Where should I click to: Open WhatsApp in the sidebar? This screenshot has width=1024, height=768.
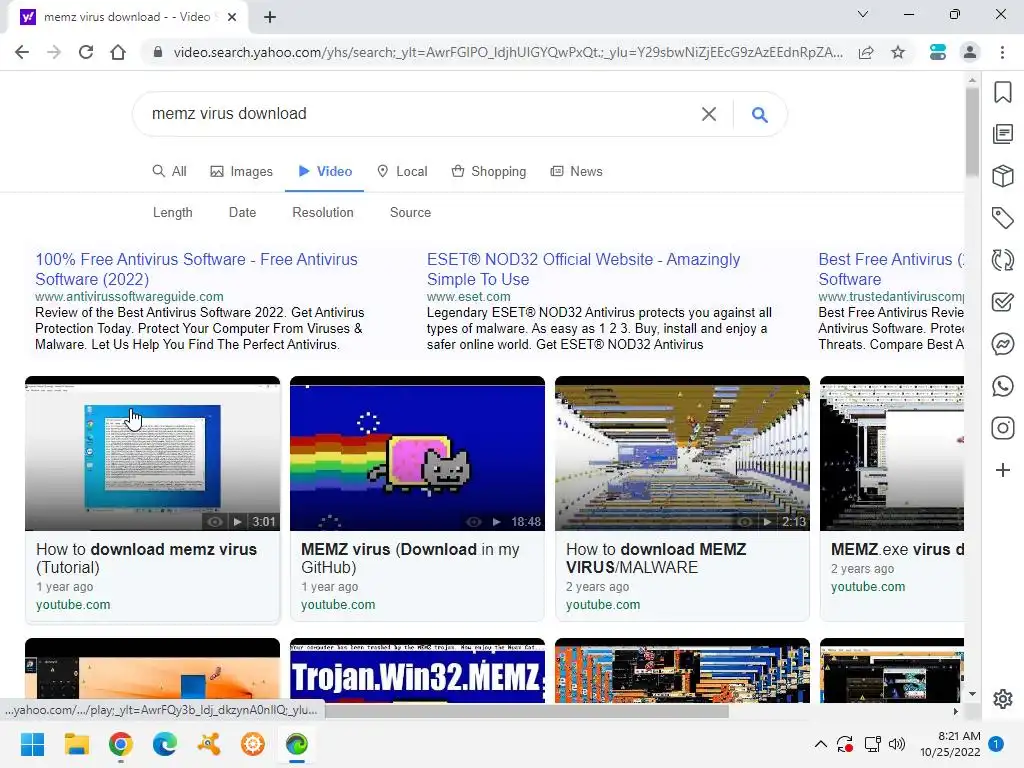click(1002, 386)
